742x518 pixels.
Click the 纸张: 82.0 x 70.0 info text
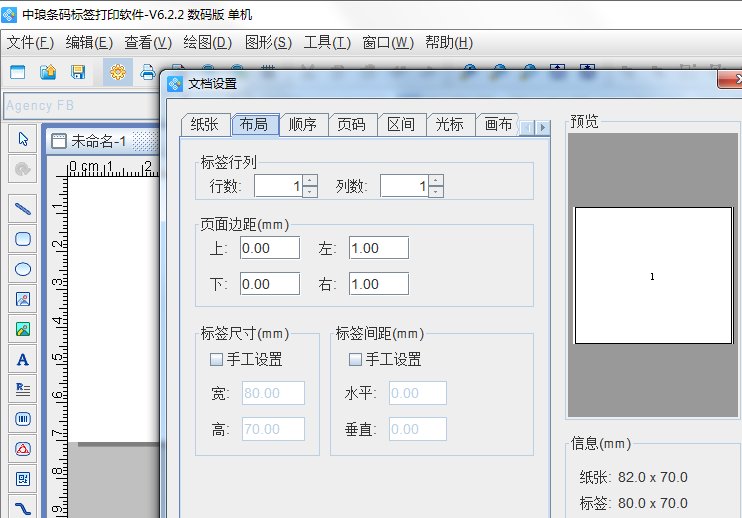coord(634,477)
